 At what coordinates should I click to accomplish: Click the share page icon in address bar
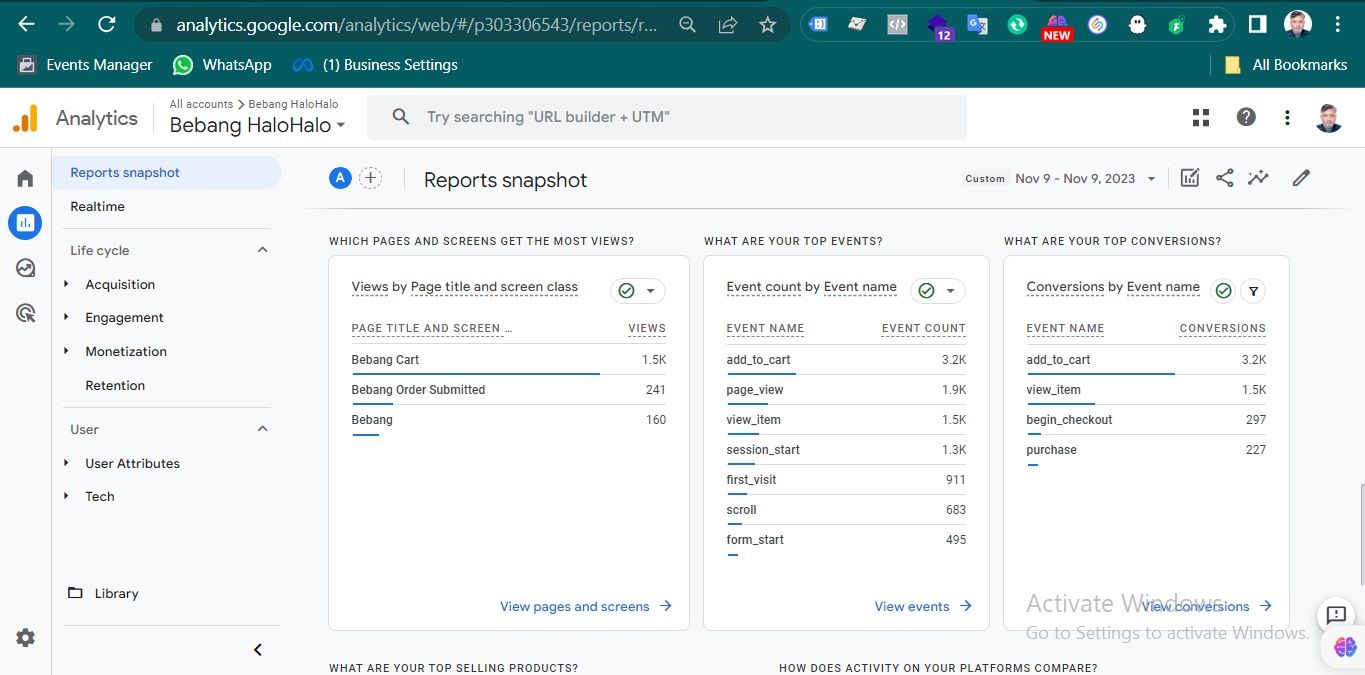728,25
